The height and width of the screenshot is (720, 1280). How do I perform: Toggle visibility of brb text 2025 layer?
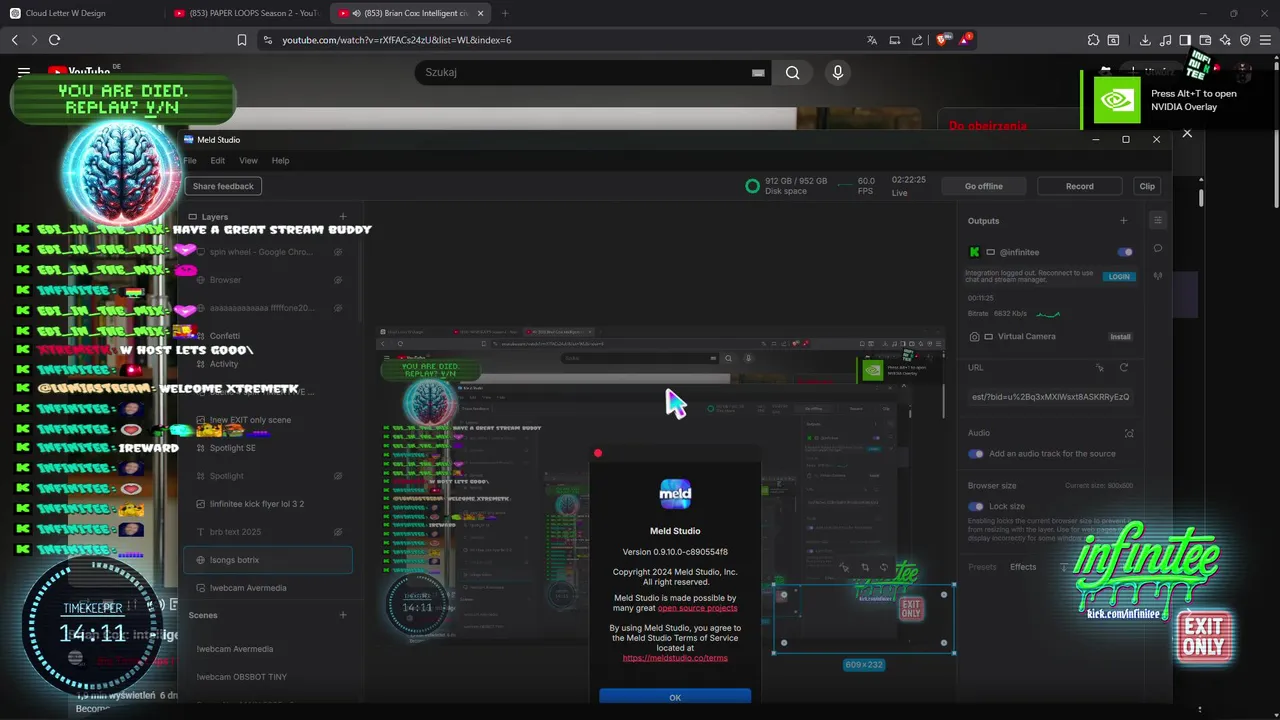point(338,532)
